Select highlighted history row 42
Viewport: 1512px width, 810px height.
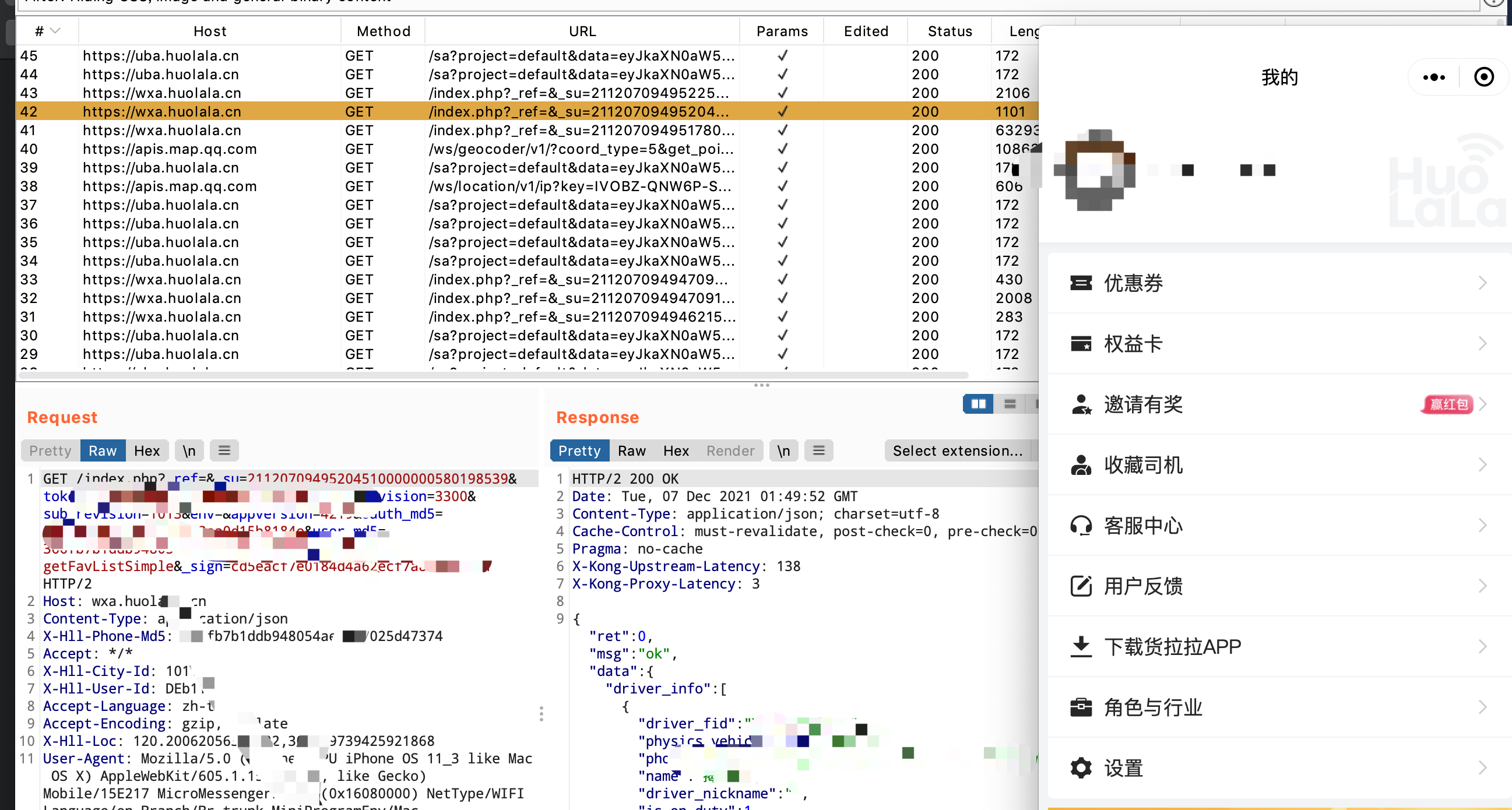point(527,111)
